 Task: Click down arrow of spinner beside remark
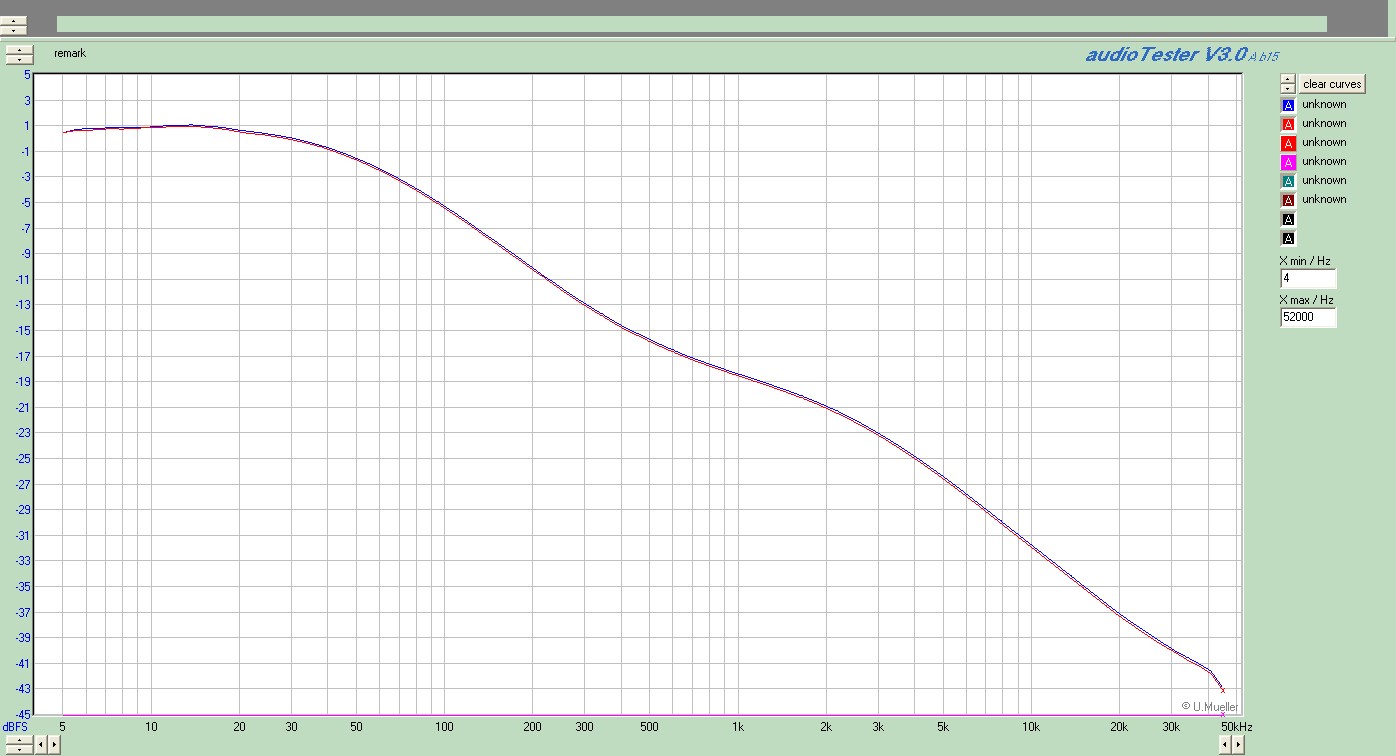20,59
